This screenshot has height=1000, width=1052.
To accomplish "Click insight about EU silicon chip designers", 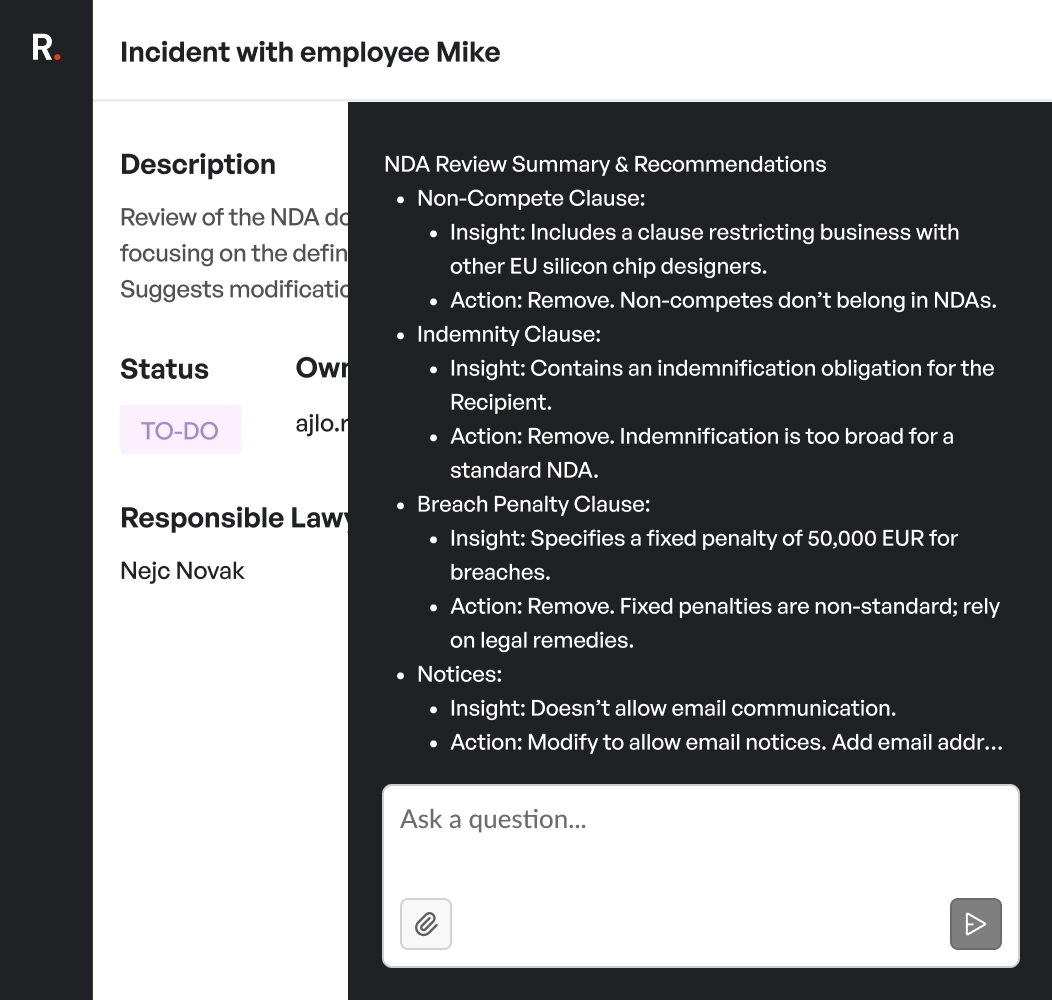I will [x=704, y=249].
